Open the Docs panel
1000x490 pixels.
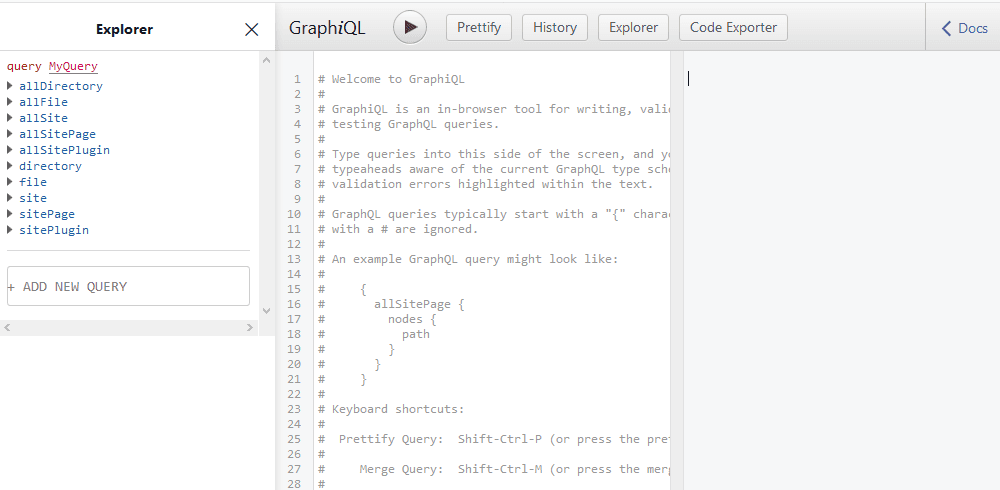tap(964, 28)
